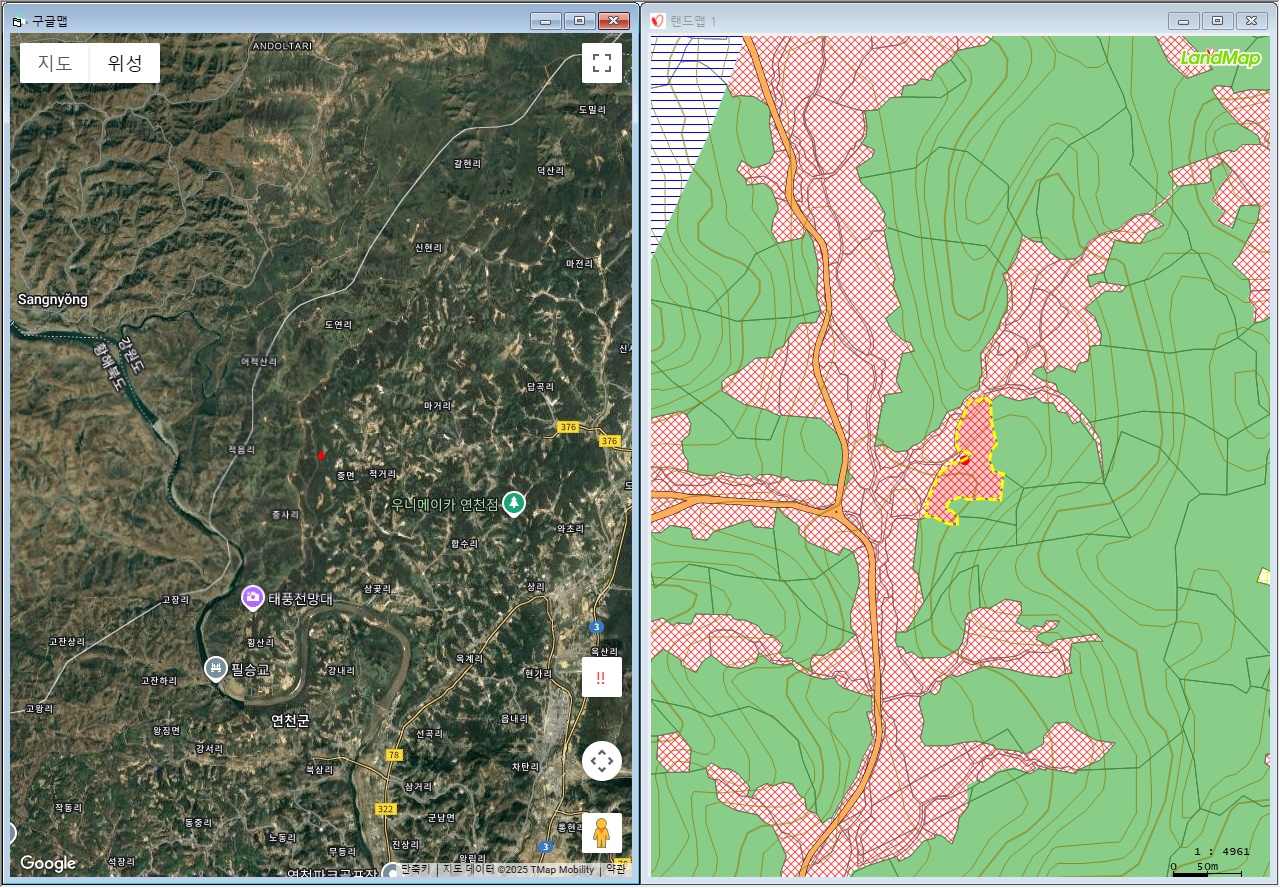The image size is (1280, 888).
Task: Click the red dot inside highlighted parcel
Action: point(965,461)
